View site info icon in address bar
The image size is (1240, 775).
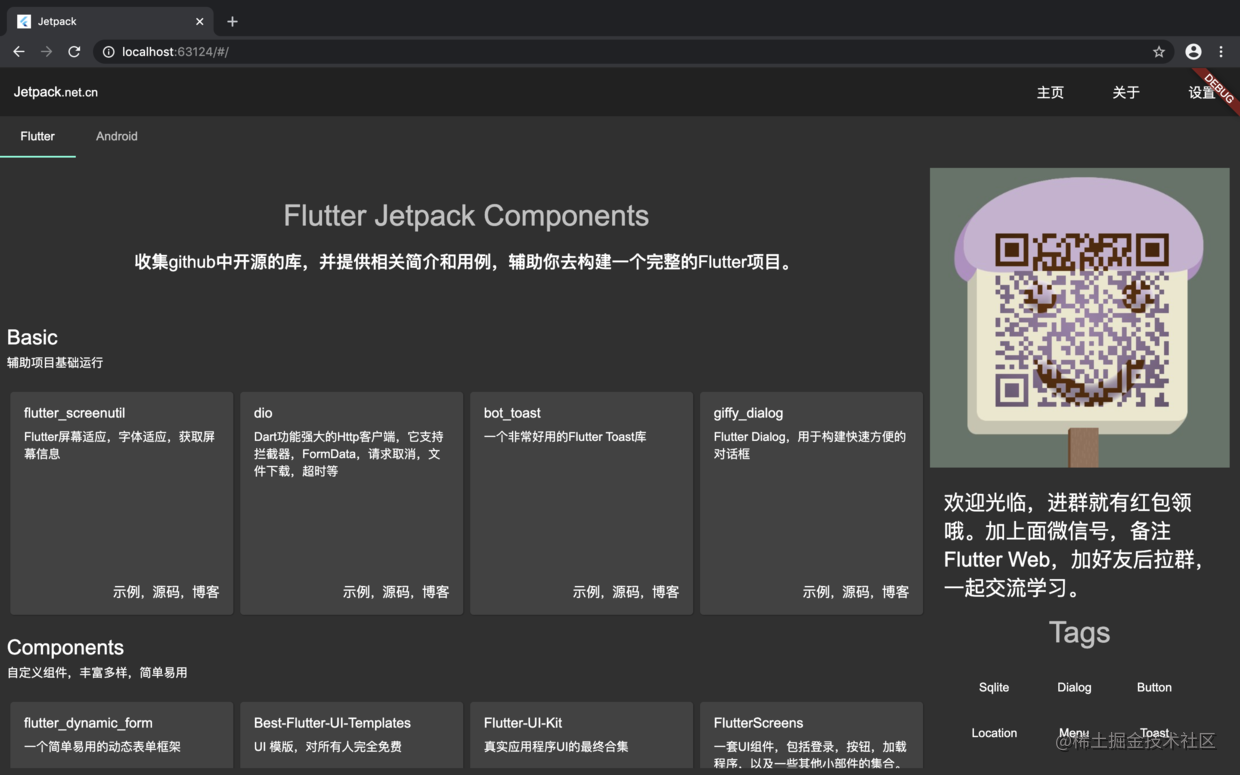[108, 52]
